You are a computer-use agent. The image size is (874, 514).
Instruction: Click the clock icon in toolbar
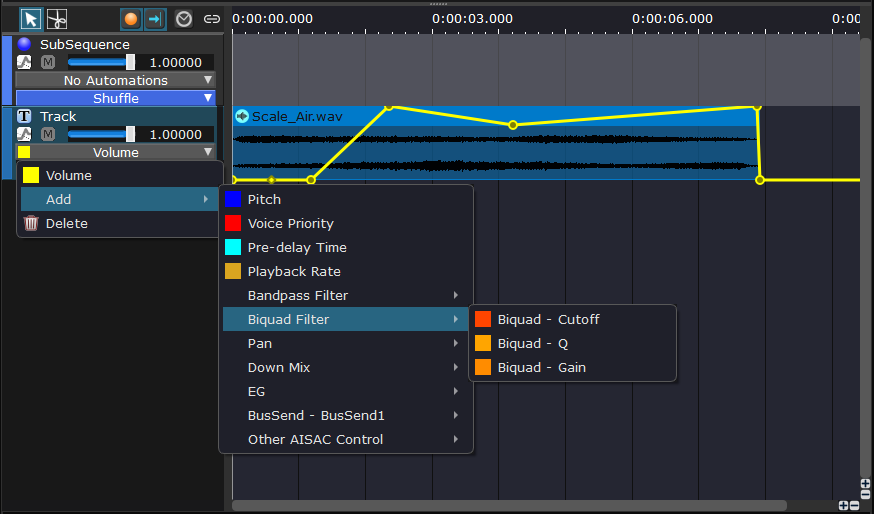184,19
